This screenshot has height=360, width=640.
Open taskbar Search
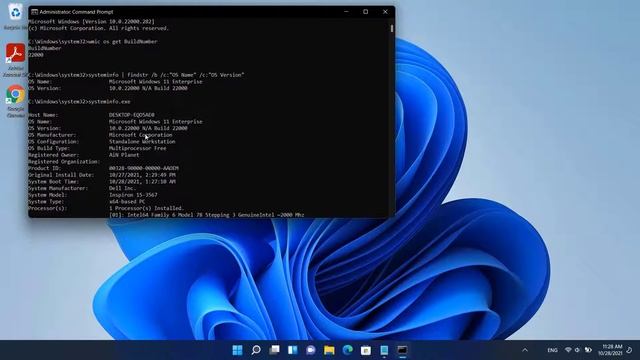[256, 350]
